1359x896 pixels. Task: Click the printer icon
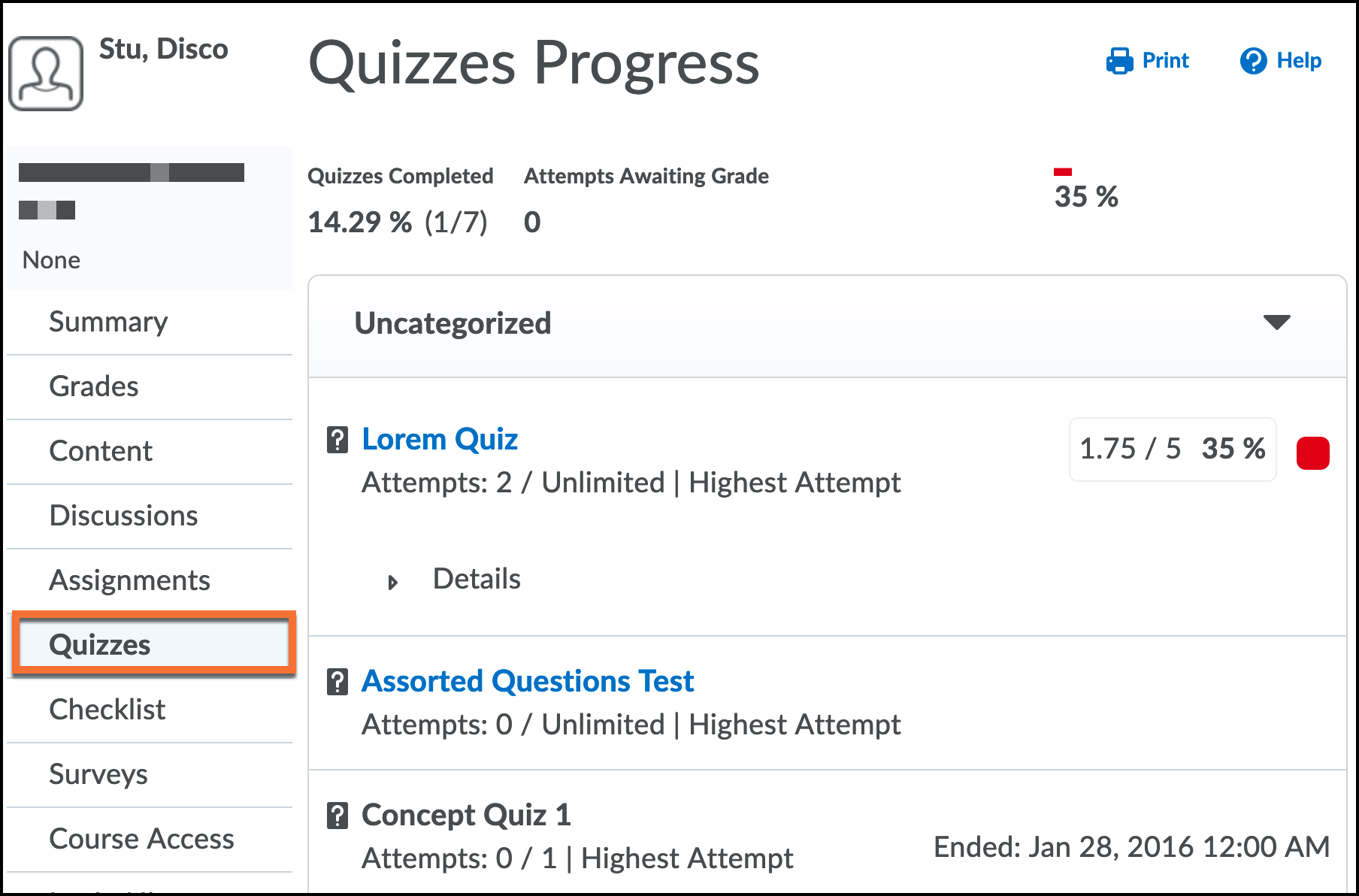point(1119,61)
